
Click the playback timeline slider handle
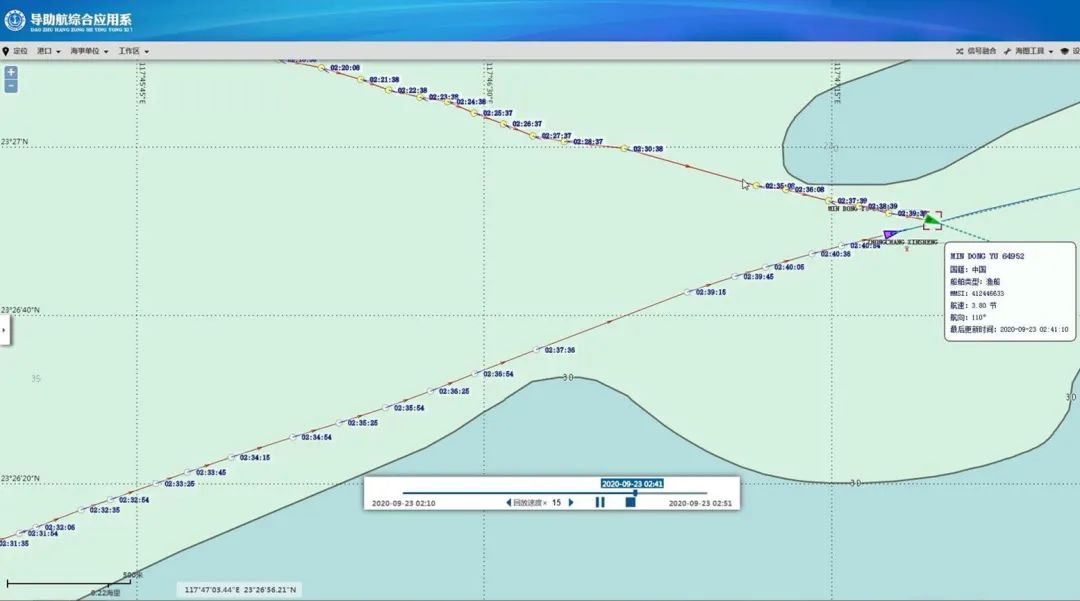click(635, 493)
